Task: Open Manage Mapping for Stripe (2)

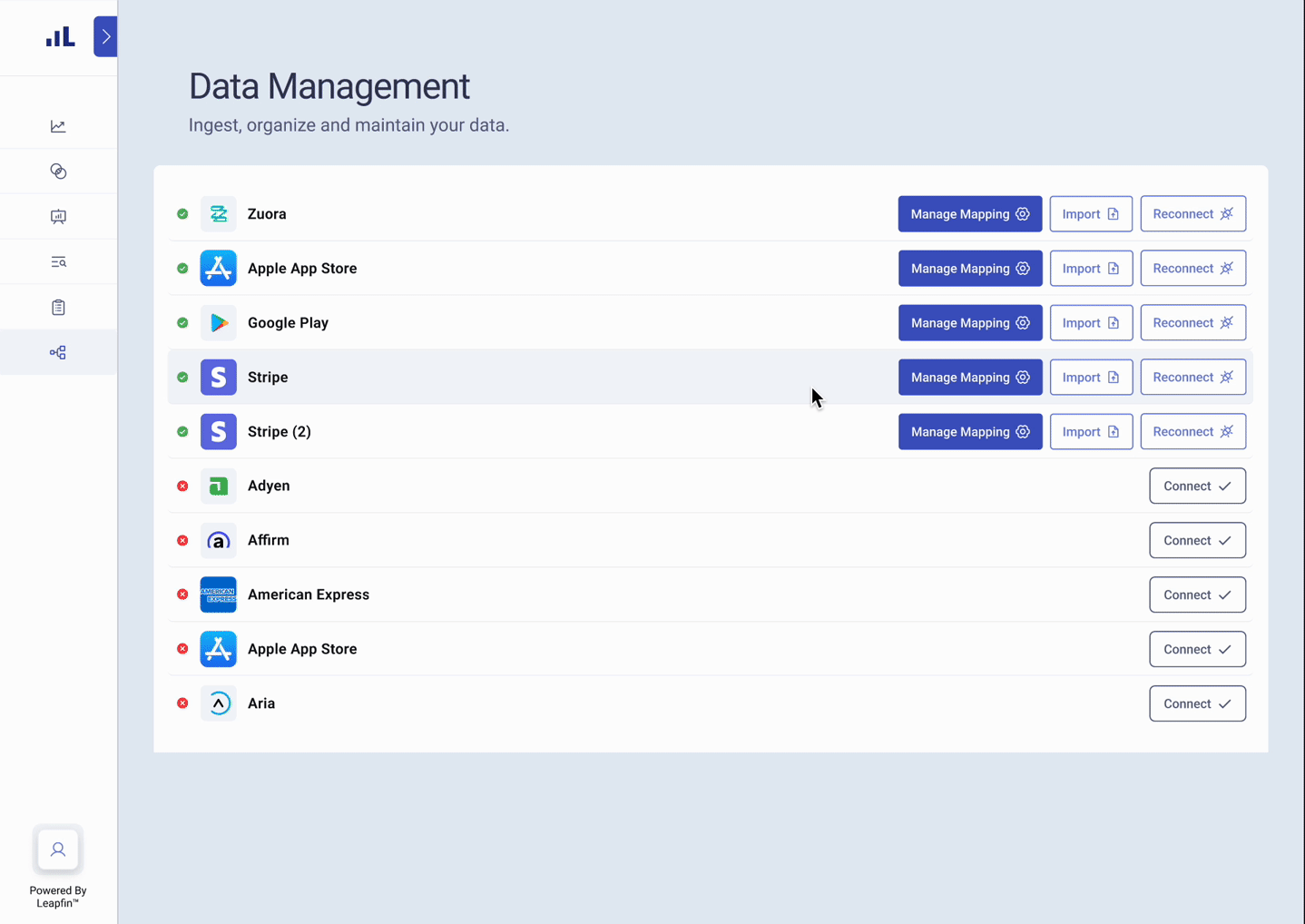Action: click(x=970, y=432)
